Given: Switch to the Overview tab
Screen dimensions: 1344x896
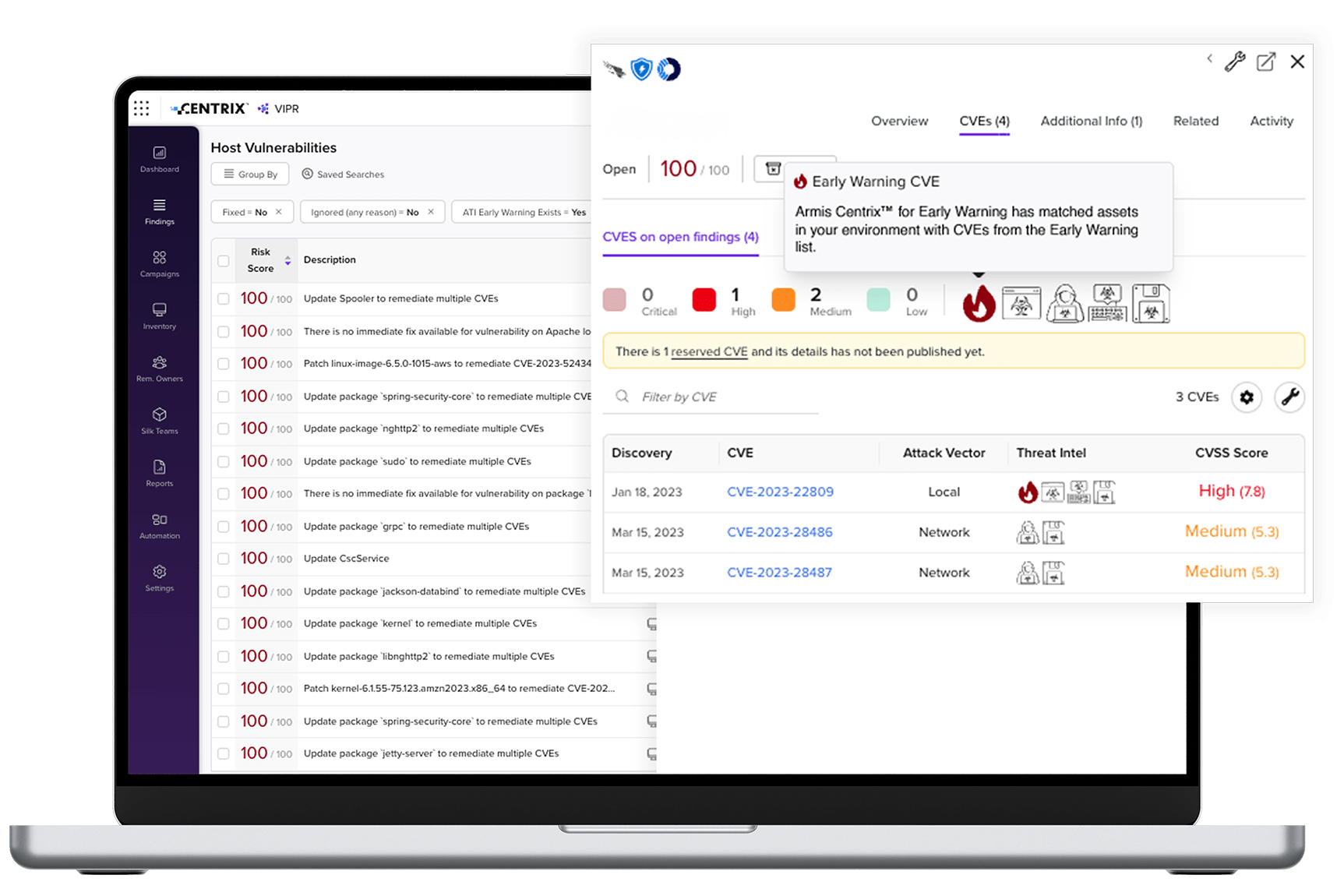Looking at the screenshot, I should pyautogui.click(x=899, y=122).
